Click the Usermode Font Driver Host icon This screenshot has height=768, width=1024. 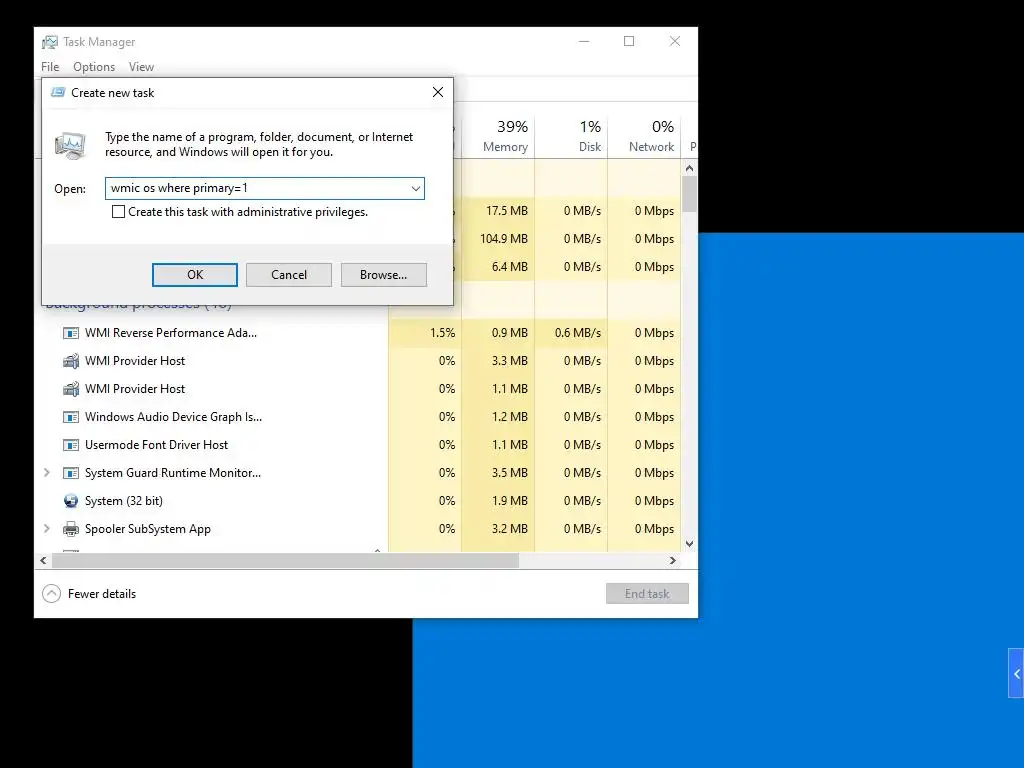71,445
